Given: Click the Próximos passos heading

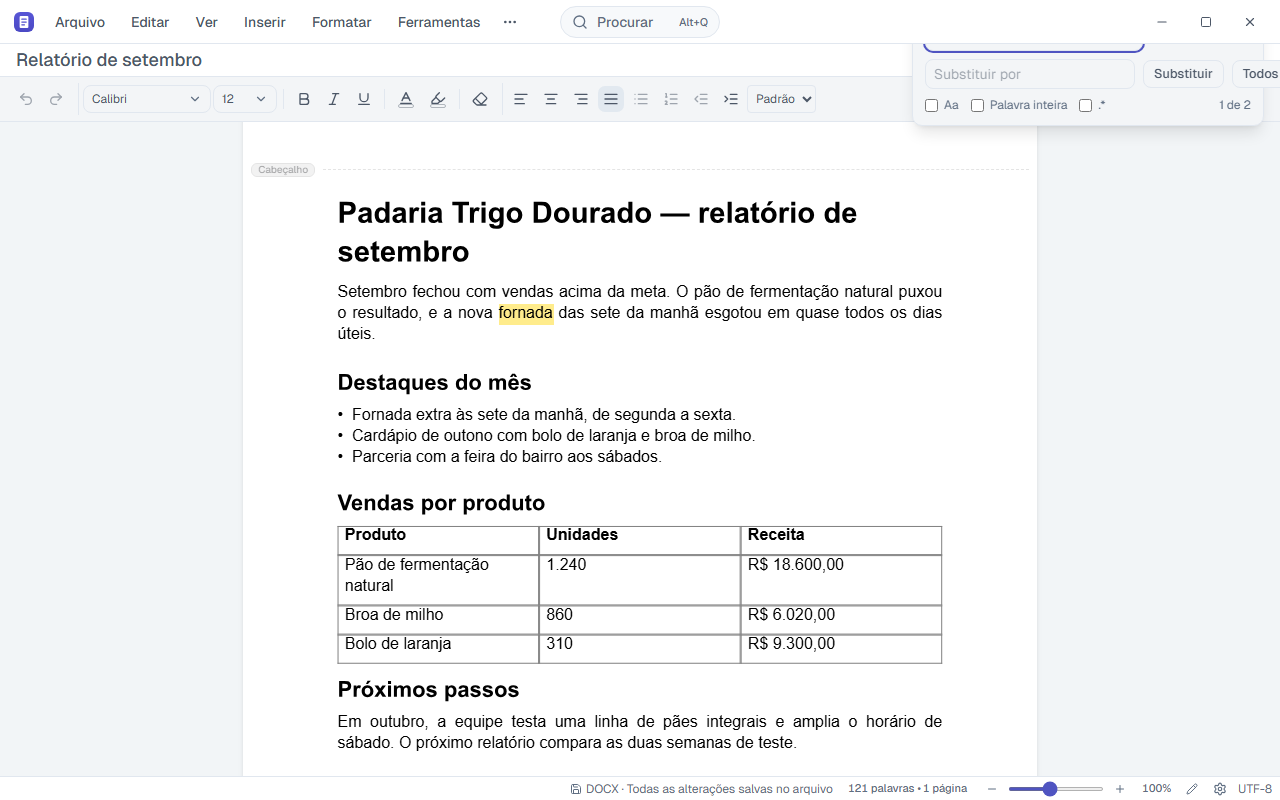Looking at the screenshot, I should 428,690.
